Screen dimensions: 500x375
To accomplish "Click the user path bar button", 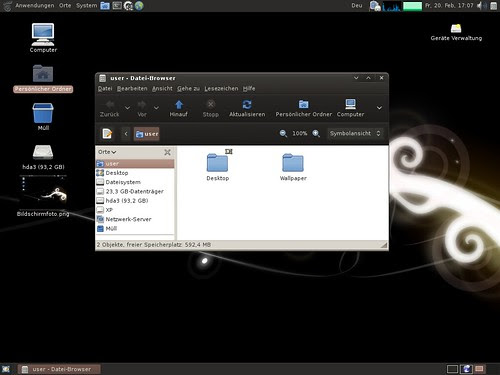I will pos(147,134).
